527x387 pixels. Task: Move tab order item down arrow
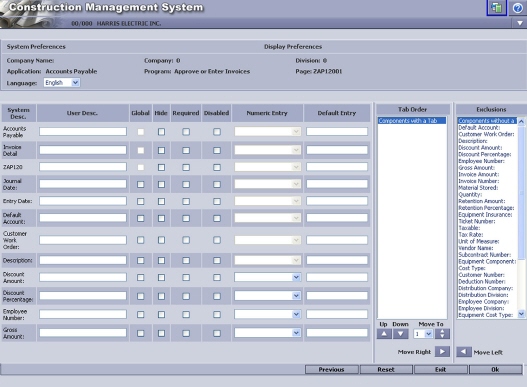(x=401, y=334)
